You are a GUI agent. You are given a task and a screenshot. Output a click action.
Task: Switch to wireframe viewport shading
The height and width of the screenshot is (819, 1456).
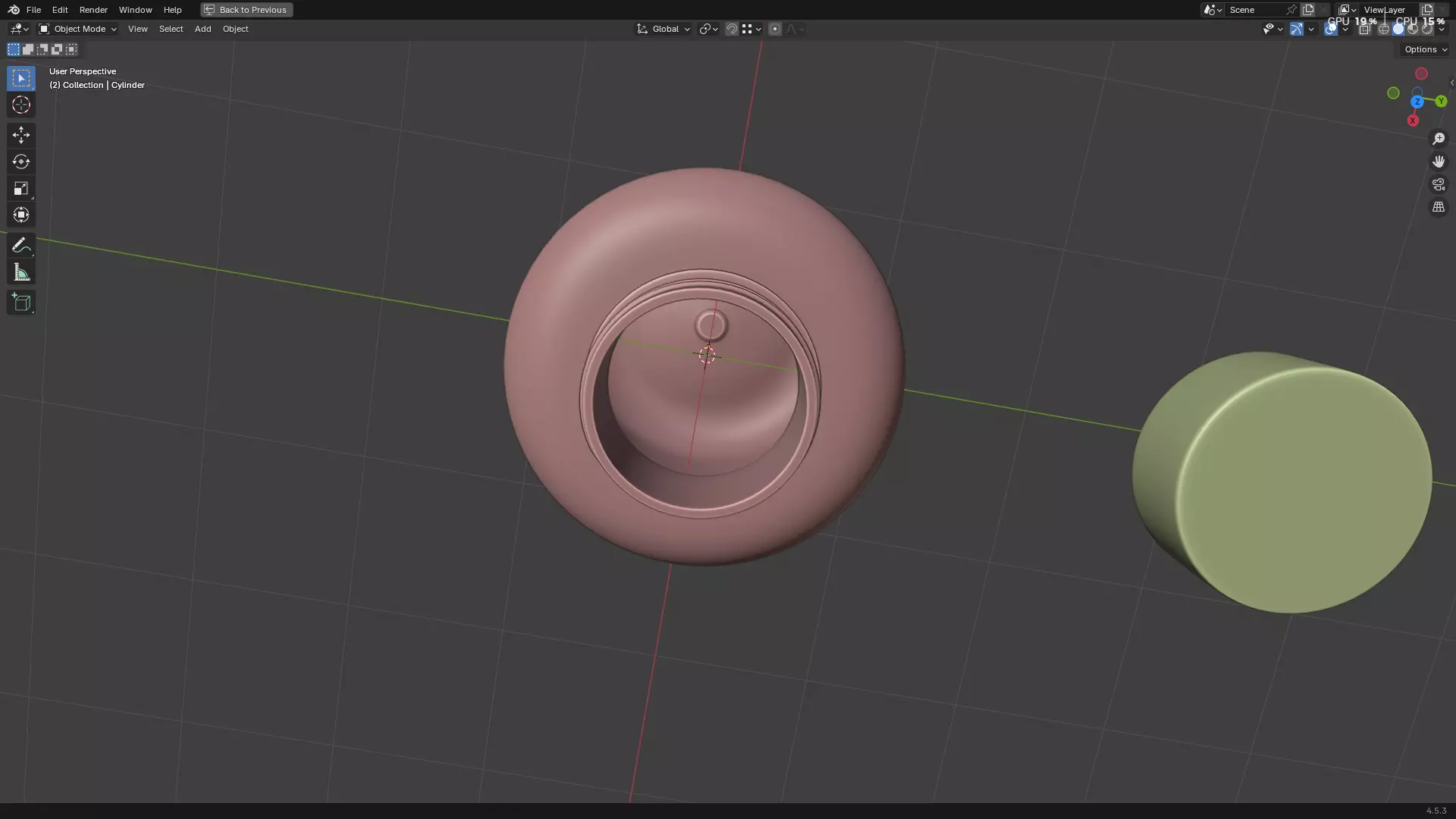[1384, 29]
